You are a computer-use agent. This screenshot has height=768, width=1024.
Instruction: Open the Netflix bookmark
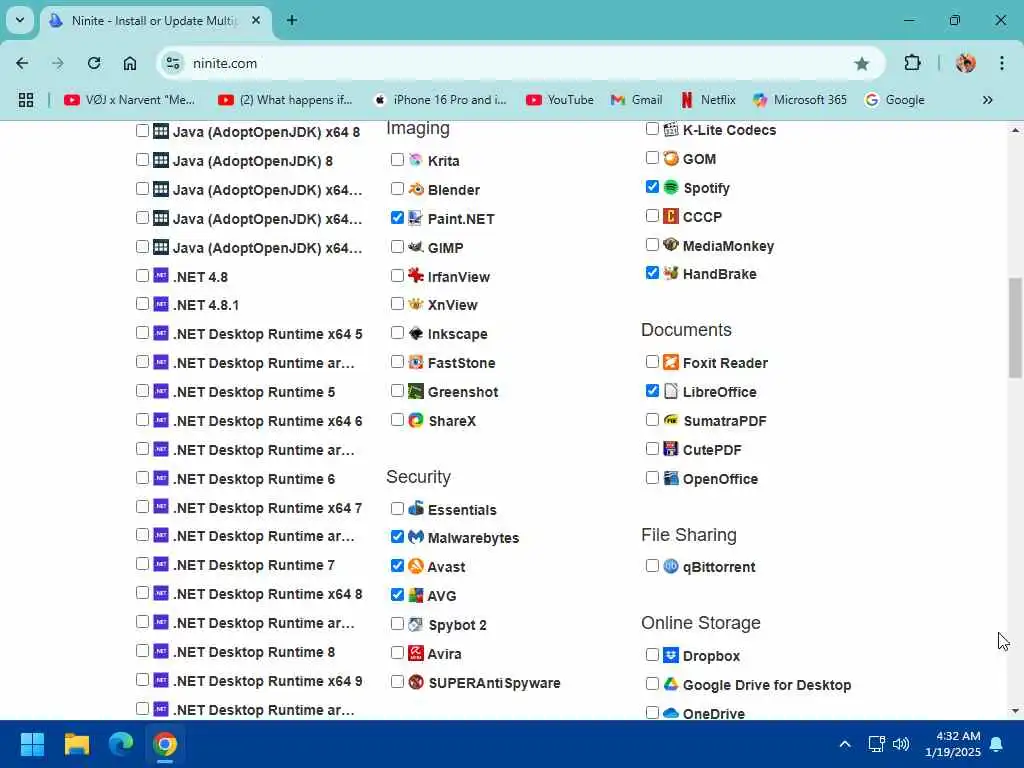(x=709, y=100)
